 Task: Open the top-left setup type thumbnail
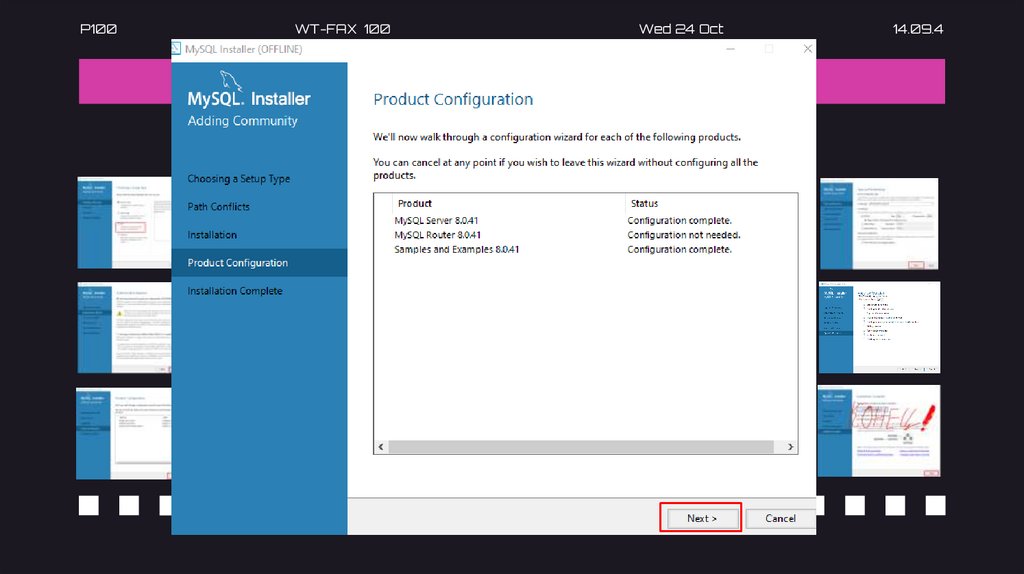coord(124,223)
